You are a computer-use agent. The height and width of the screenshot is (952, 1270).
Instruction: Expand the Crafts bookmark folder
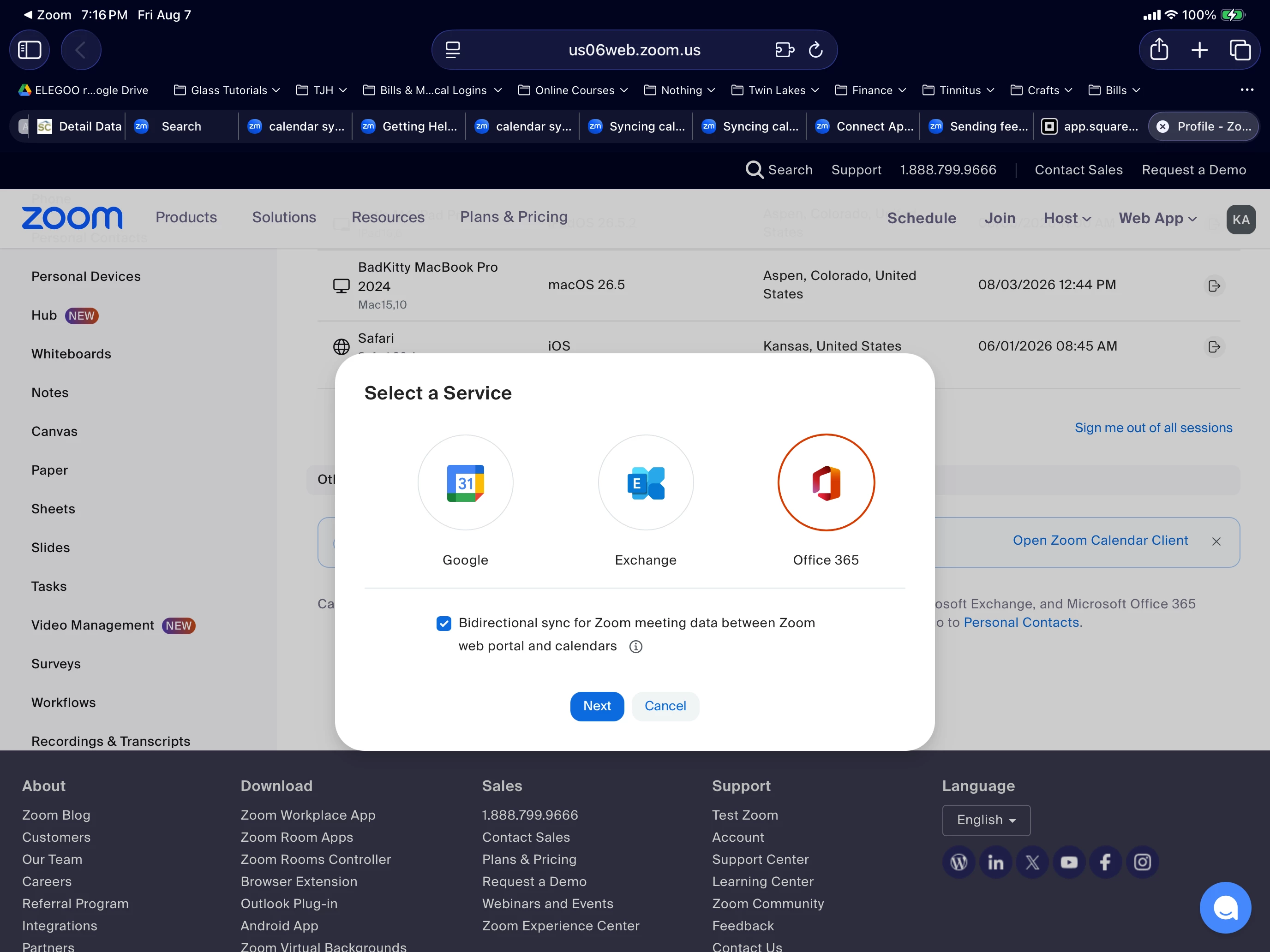[x=1042, y=90]
